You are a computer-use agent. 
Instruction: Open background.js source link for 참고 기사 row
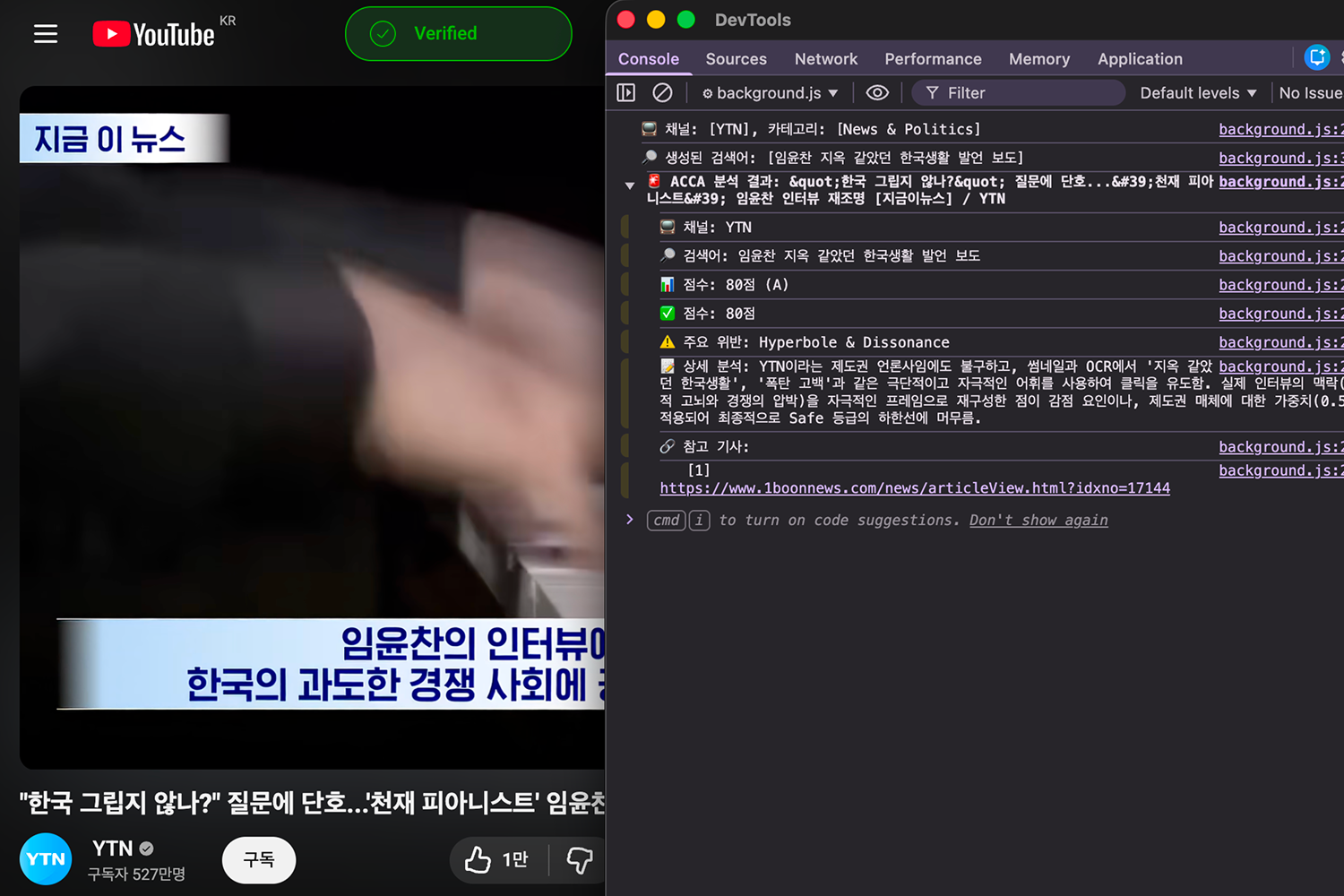(1281, 447)
